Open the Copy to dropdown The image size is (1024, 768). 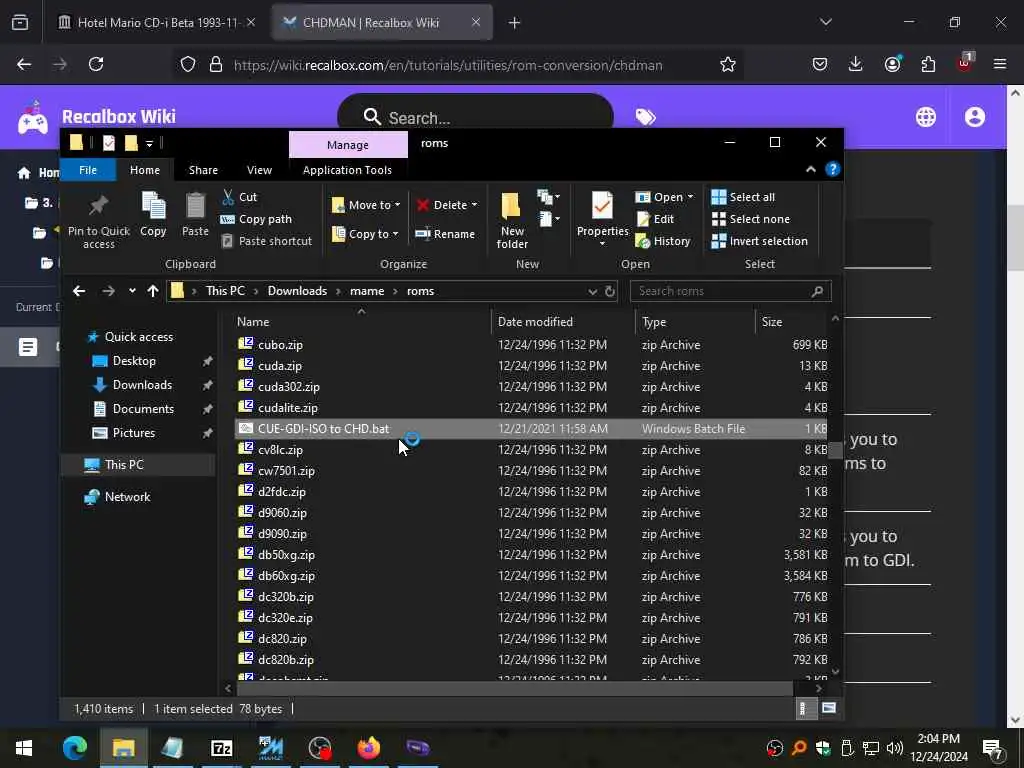[x=365, y=234]
